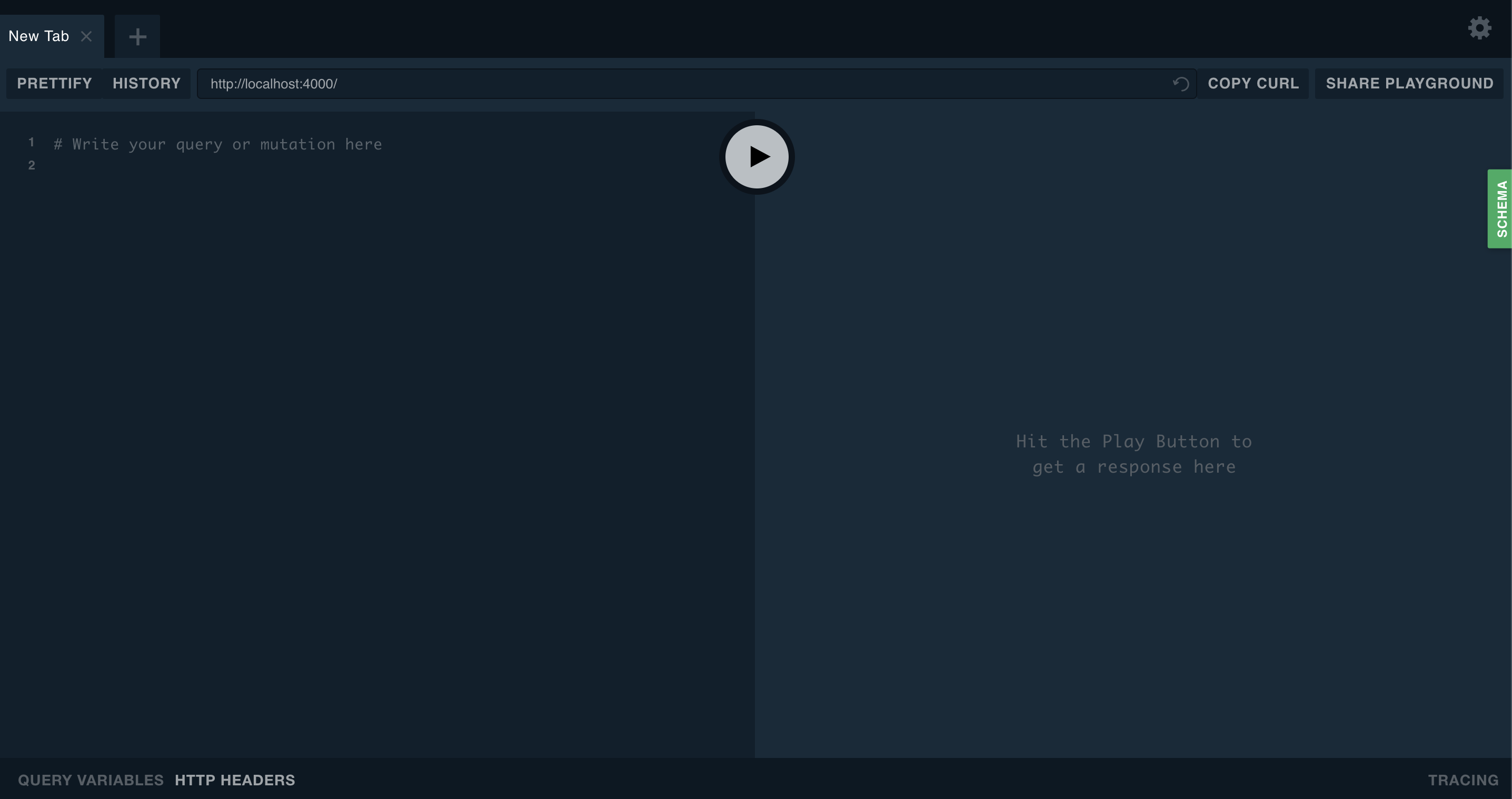The width and height of the screenshot is (1512, 799).
Task: Open the settings gear icon
Action: pos(1479,28)
